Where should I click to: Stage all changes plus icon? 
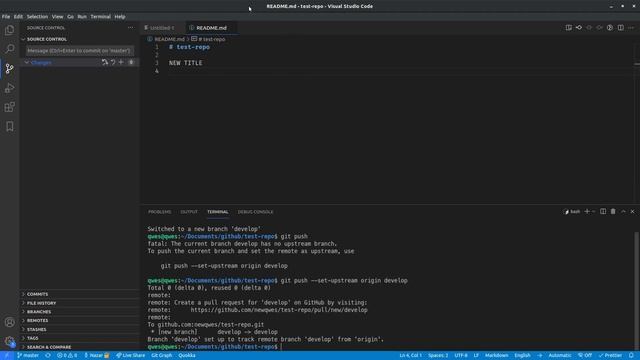pos(121,62)
